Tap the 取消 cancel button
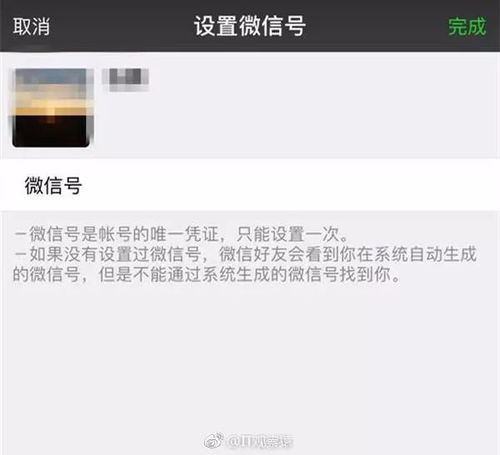 pos(31,27)
